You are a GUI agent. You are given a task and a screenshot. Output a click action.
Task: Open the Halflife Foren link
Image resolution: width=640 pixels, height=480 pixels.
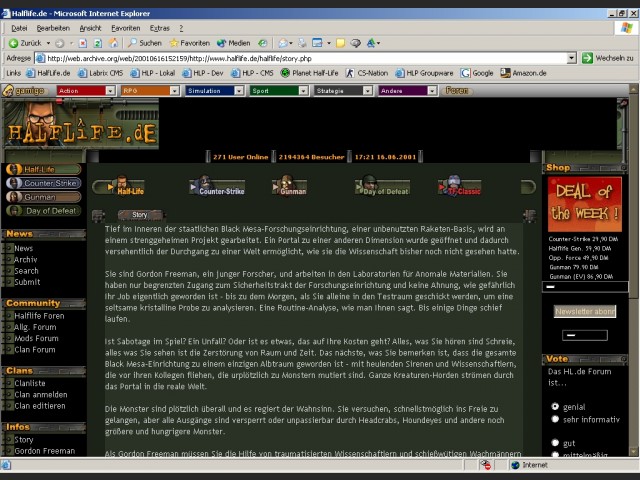39,316
